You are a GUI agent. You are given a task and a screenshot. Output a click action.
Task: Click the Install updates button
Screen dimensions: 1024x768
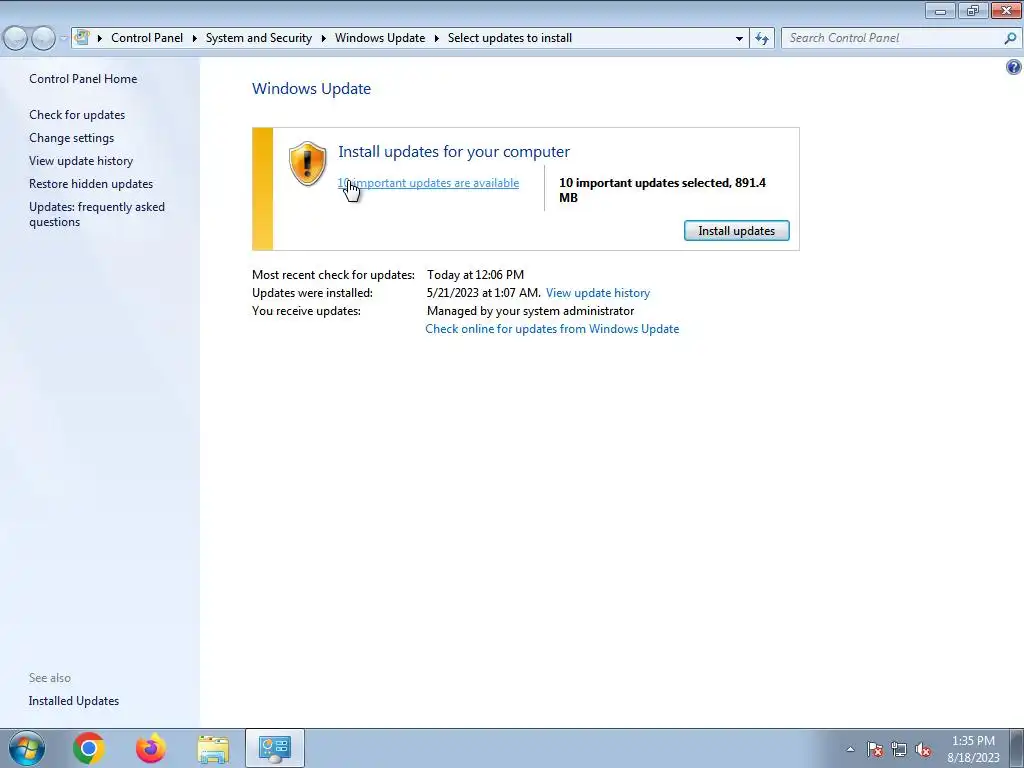point(737,231)
